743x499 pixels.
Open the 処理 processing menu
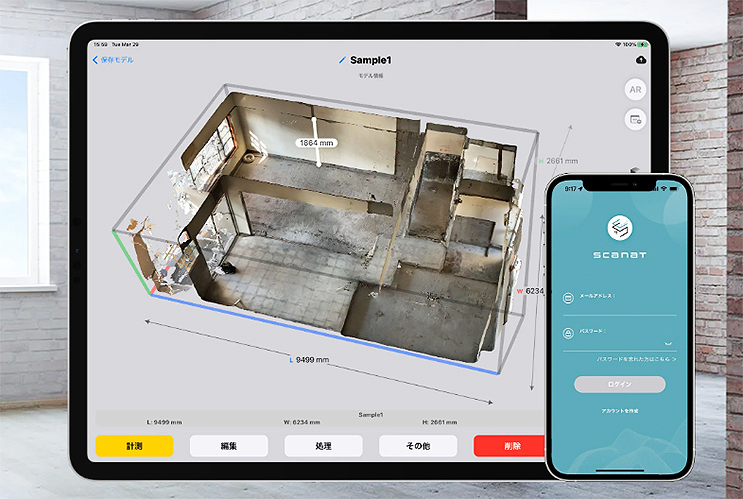tap(323, 446)
